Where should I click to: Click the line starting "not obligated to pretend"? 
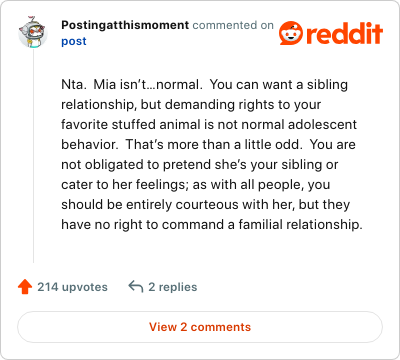(x=200, y=165)
